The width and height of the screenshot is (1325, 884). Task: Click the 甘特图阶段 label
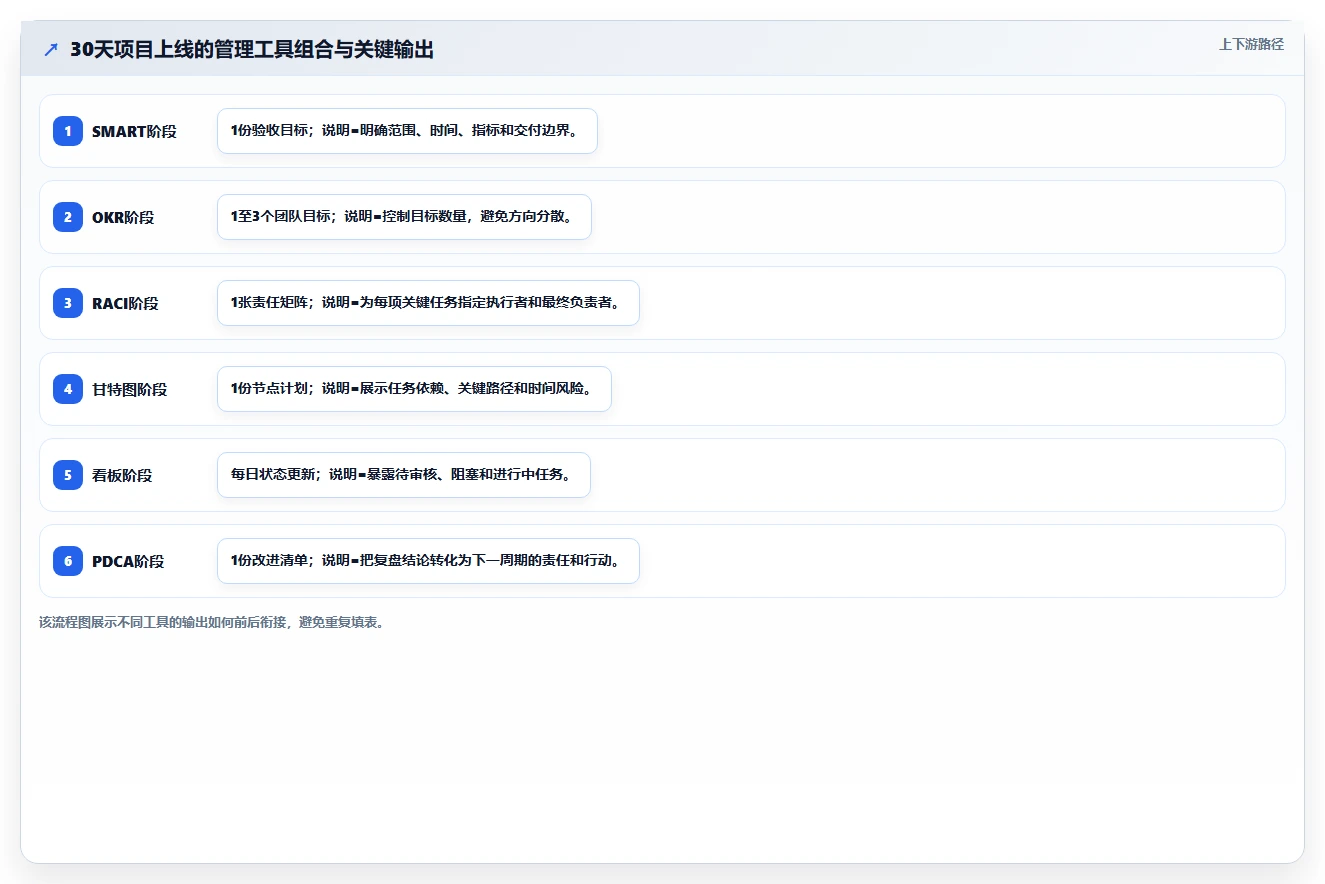[130, 389]
